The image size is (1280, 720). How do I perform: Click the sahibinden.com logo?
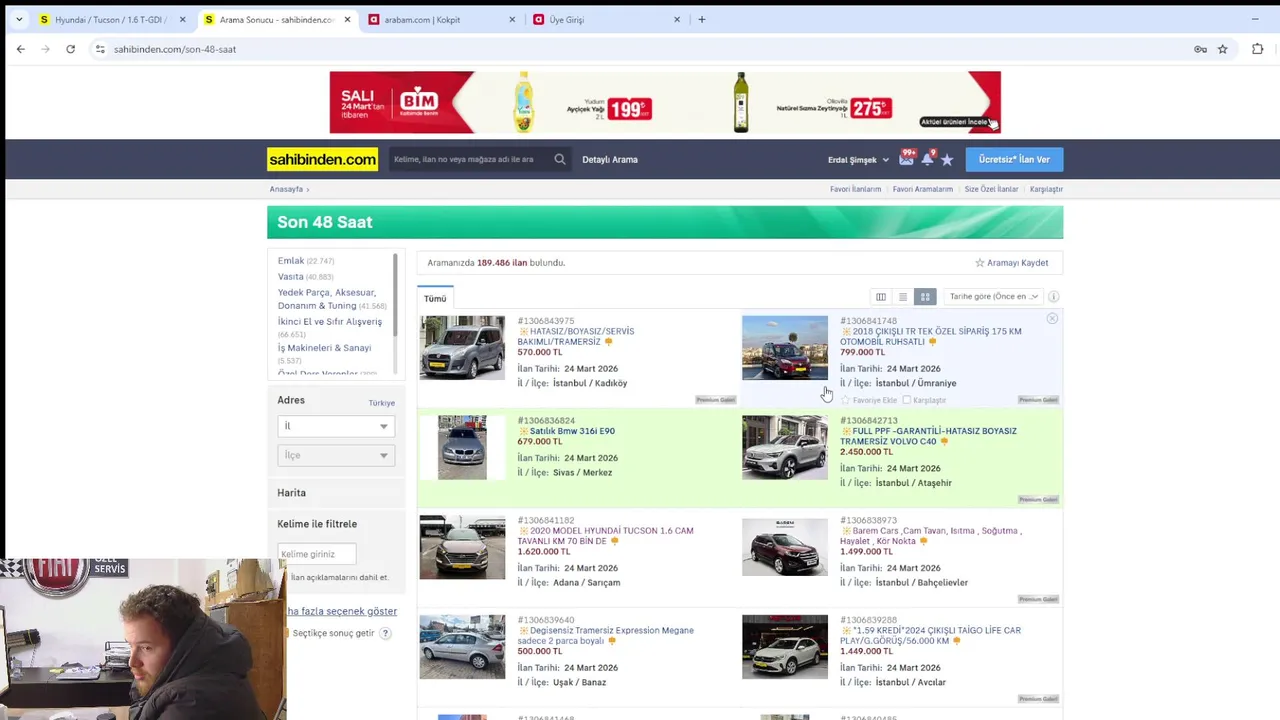pos(322,159)
